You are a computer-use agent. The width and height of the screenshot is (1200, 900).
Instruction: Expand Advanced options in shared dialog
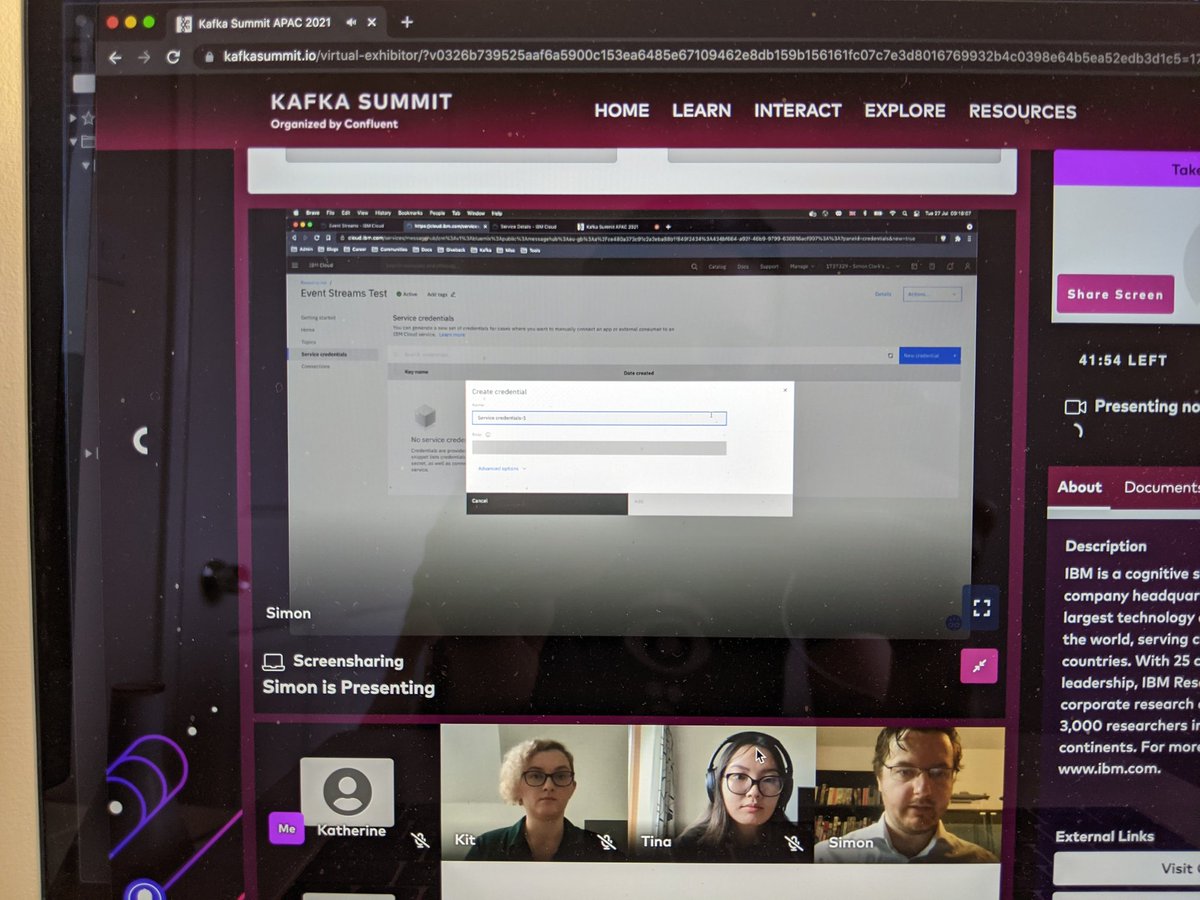[501, 468]
